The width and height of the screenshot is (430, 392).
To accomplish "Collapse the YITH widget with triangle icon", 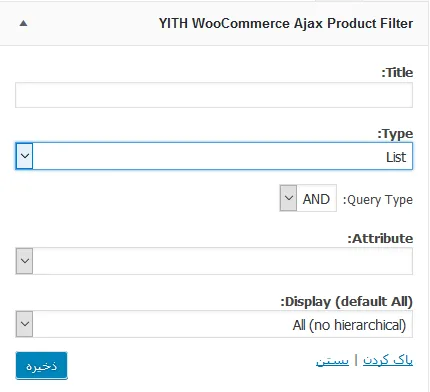I will (x=23, y=23).
